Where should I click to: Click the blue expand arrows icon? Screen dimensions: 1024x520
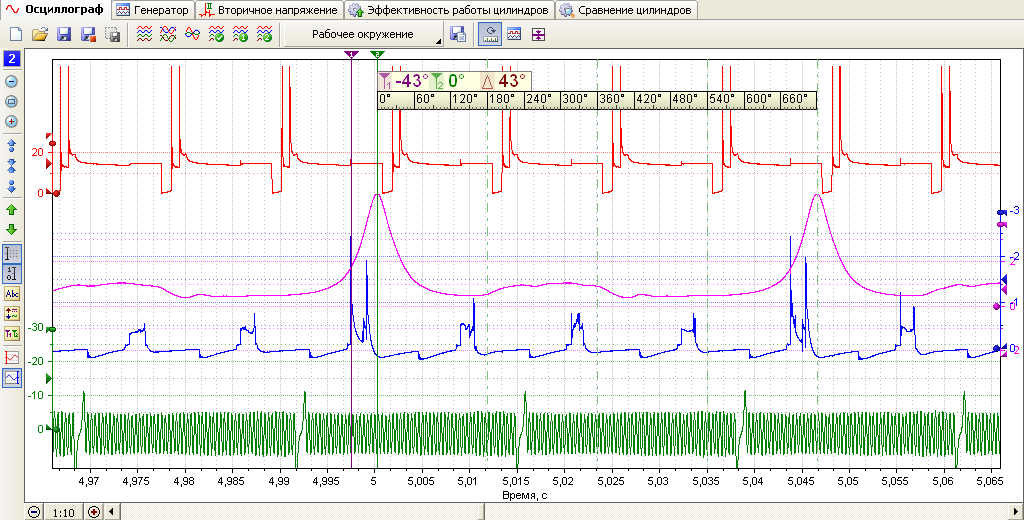(11, 144)
